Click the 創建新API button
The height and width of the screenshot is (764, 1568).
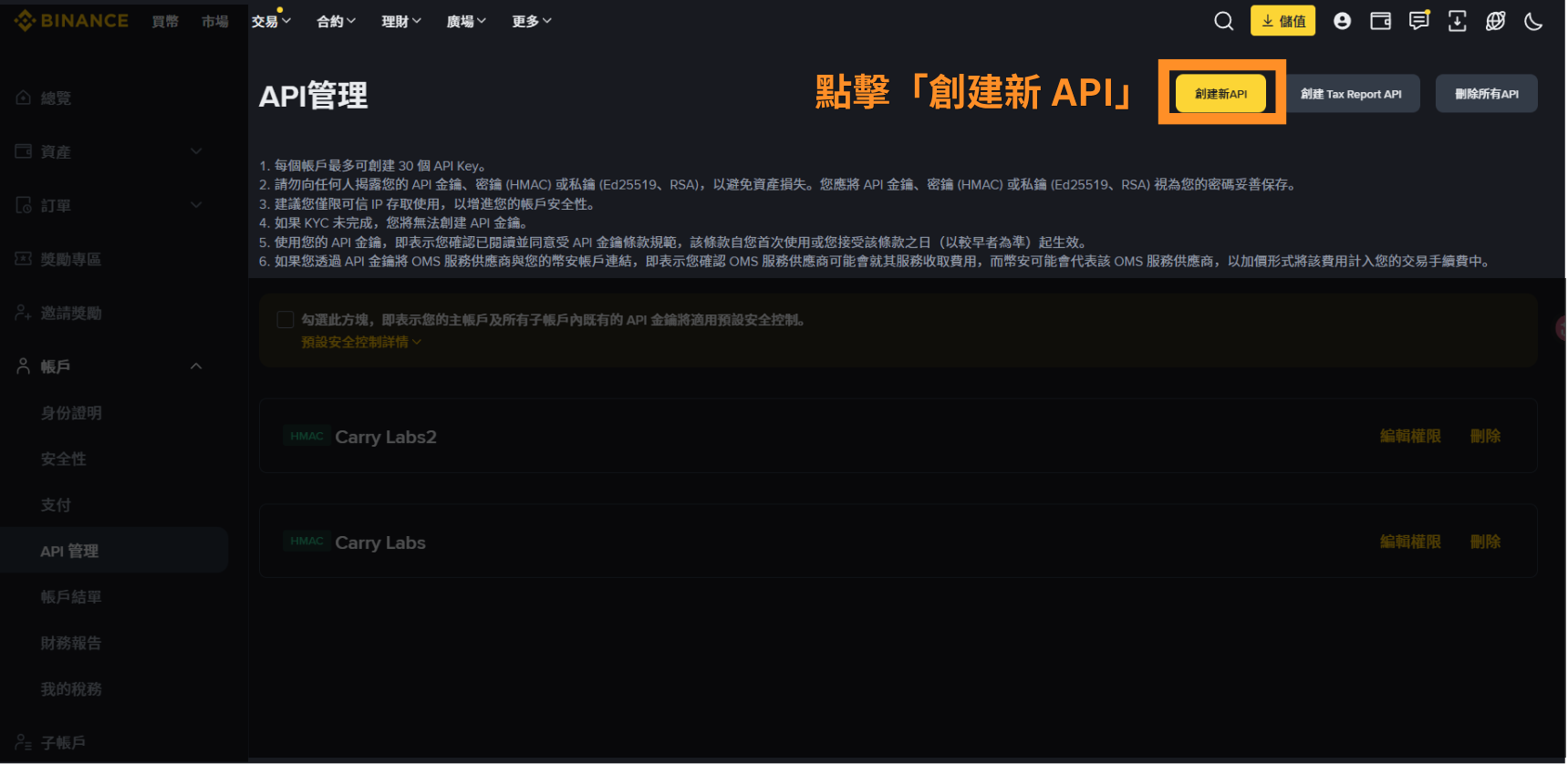(1220, 93)
